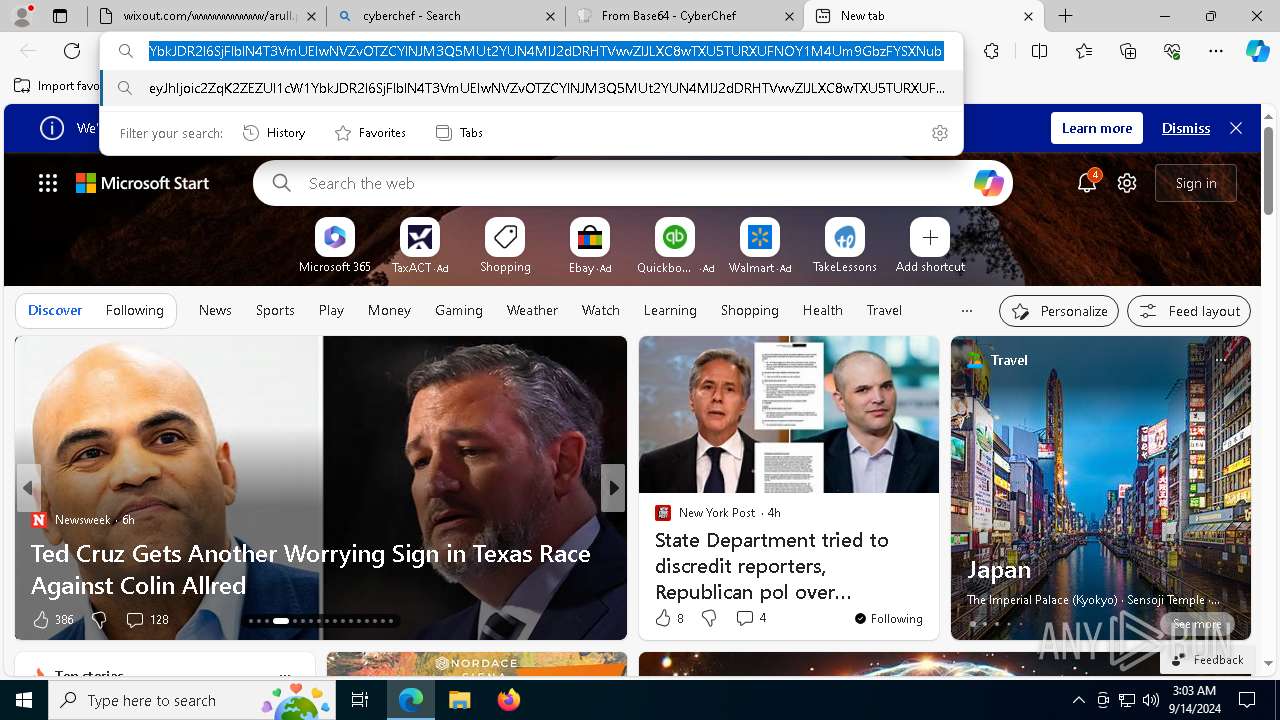Switch to From Base64 - CyberChef tab
This screenshot has height=720, width=1280.
[685, 16]
